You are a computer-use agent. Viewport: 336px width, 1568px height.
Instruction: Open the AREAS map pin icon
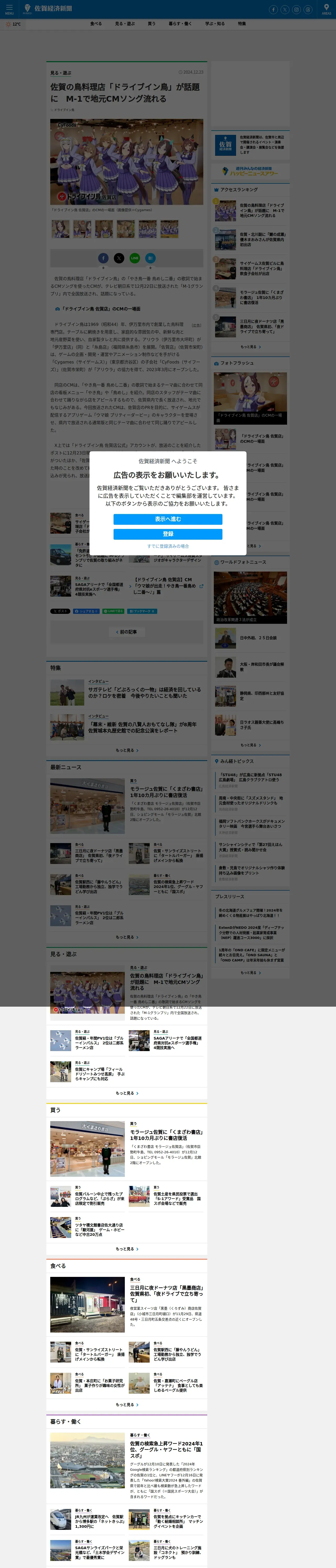pos(326,9)
